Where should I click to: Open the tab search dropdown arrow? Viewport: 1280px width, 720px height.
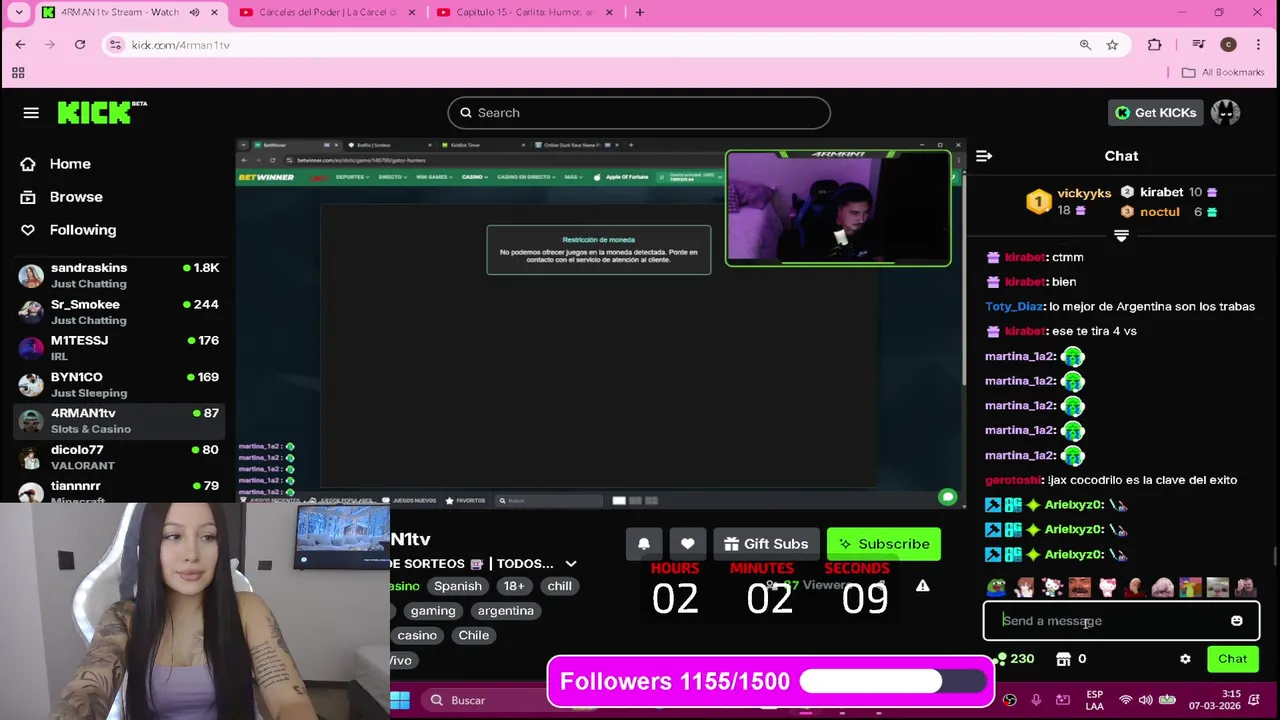tap(18, 12)
